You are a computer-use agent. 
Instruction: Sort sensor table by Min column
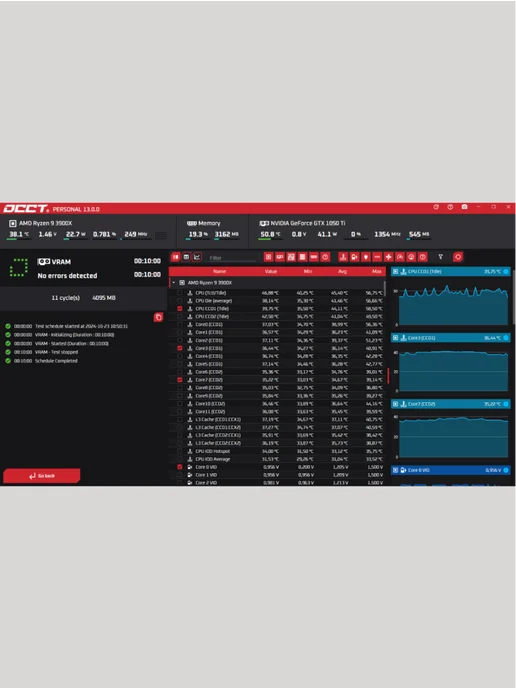pyautogui.click(x=308, y=272)
